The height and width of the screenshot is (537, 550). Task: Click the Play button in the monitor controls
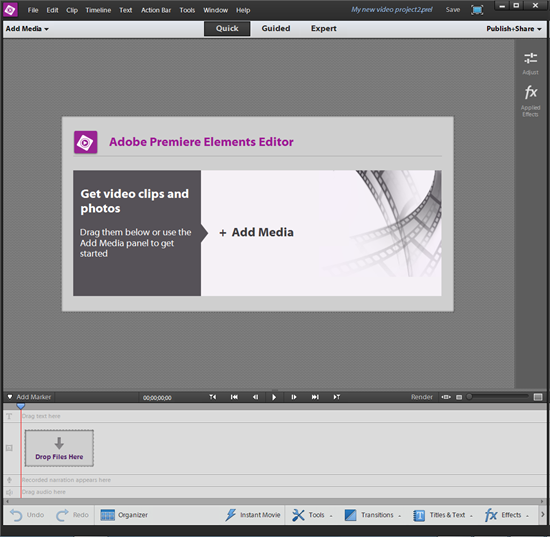pos(274,397)
